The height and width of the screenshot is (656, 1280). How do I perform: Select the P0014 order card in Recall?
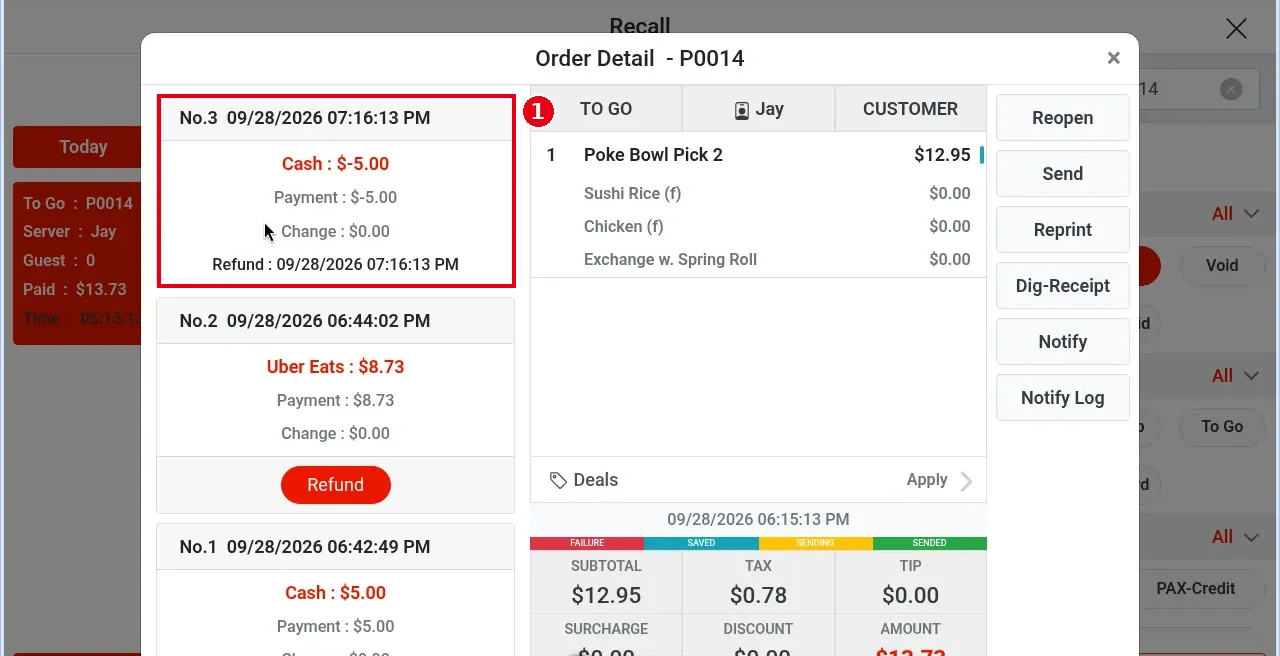point(77,264)
